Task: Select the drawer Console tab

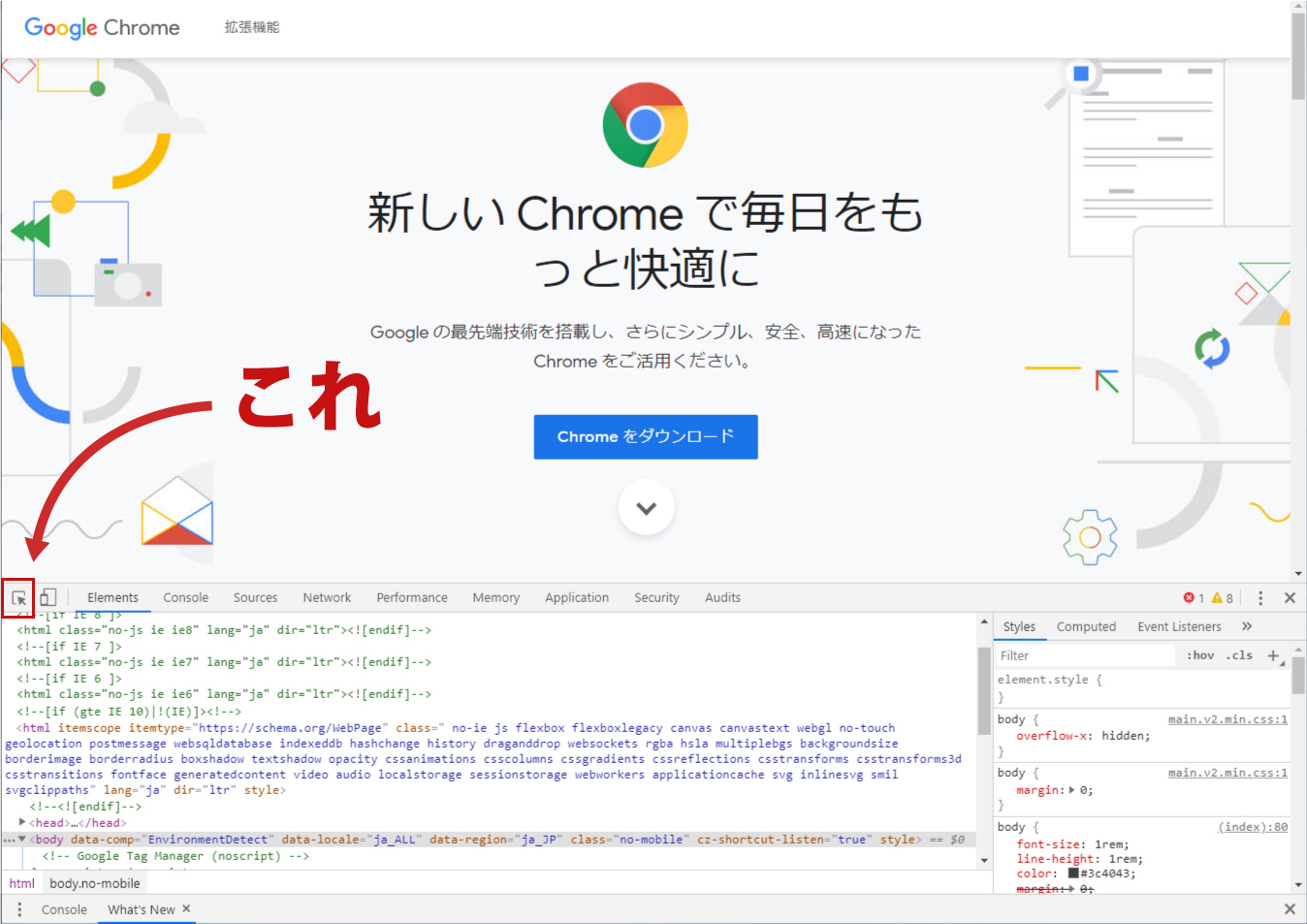Action: (64, 909)
